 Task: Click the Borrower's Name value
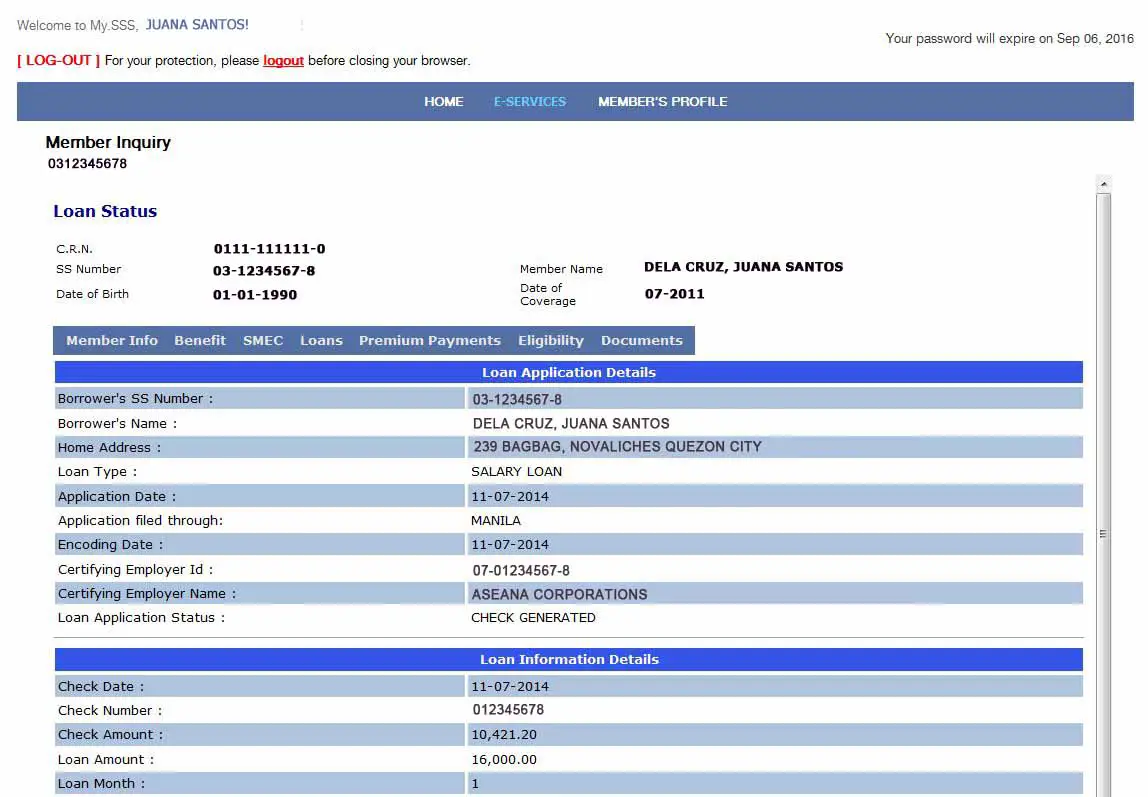click(x=571, y=423)
